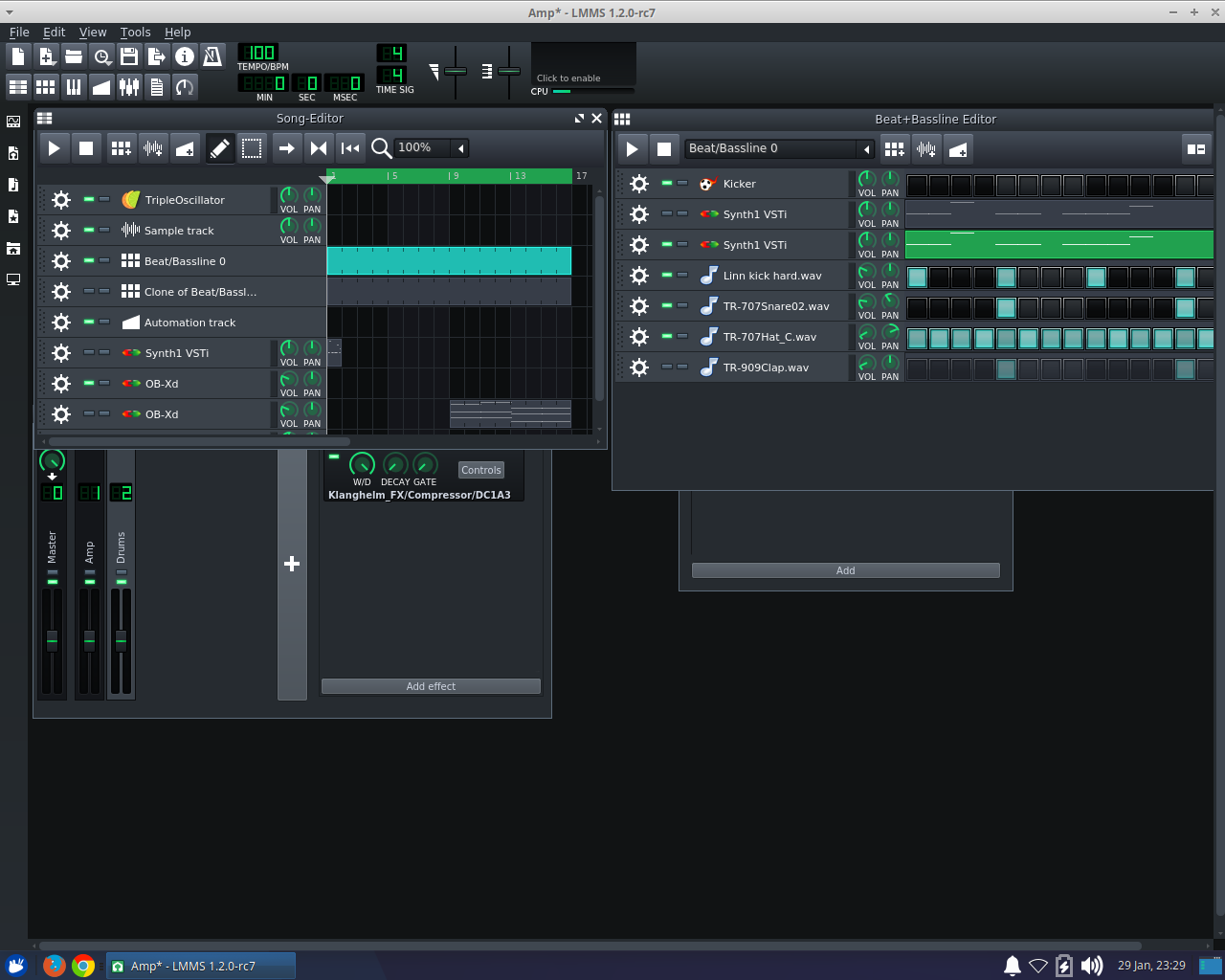The width and height of the screenshot is (1225, 980).
Task: Toggle the metronome in the top toolbar
Action: tap(212, 56)
